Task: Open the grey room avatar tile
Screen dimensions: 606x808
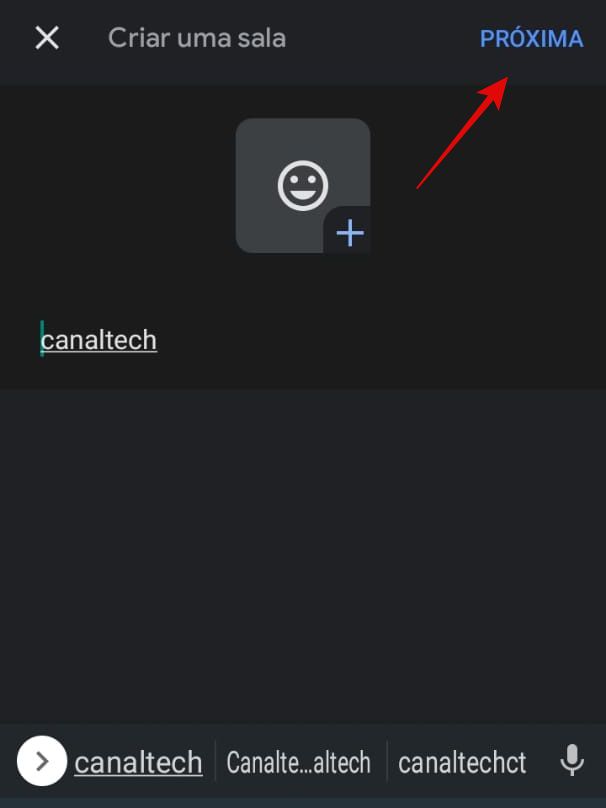Action: 303,186
